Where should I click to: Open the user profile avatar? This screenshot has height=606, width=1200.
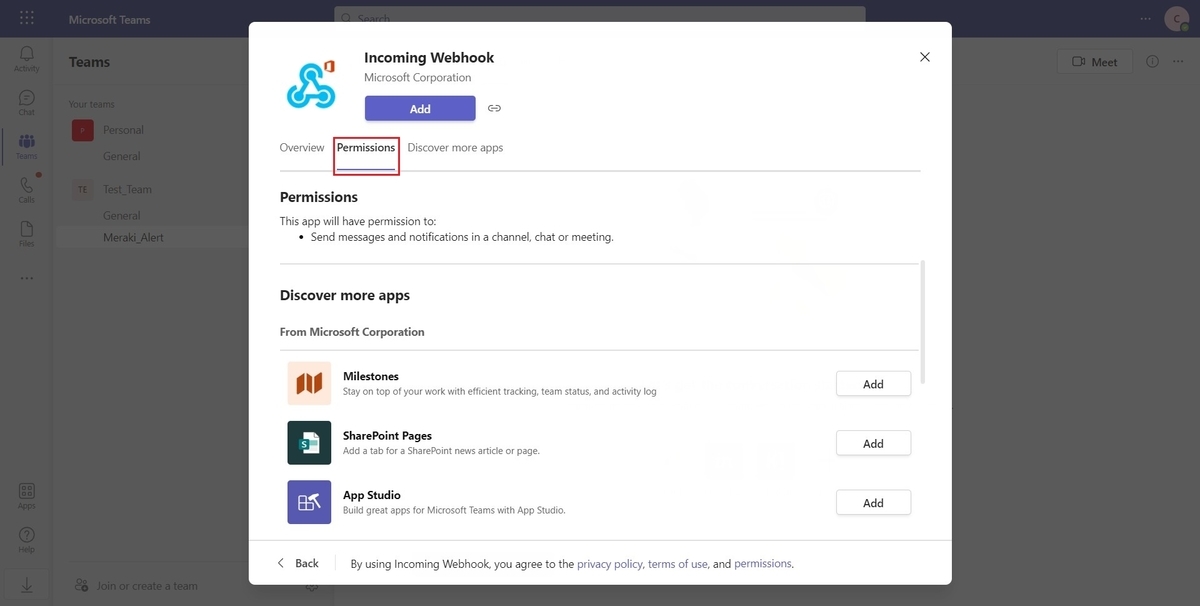[1175, 19]
